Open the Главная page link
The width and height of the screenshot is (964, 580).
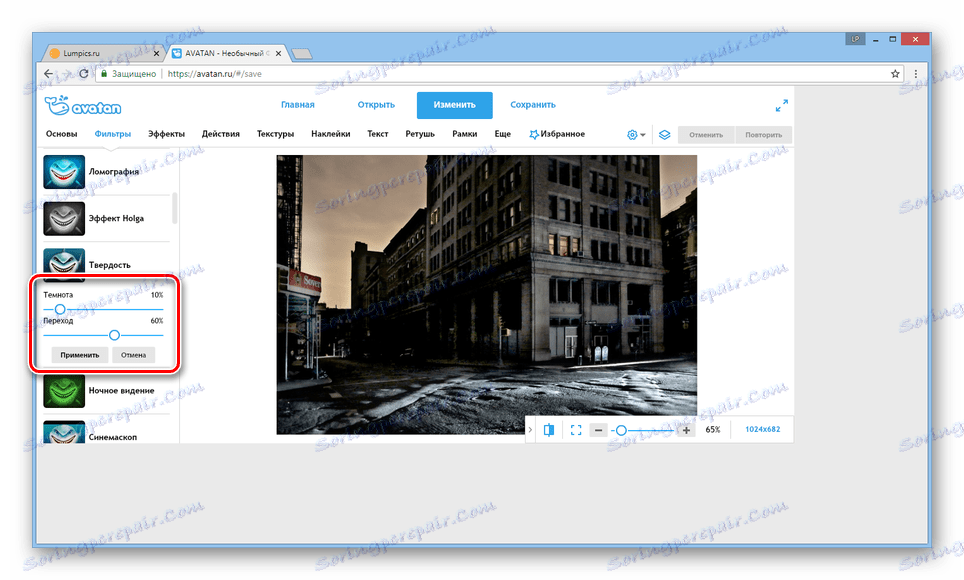[x=298, y=105]
